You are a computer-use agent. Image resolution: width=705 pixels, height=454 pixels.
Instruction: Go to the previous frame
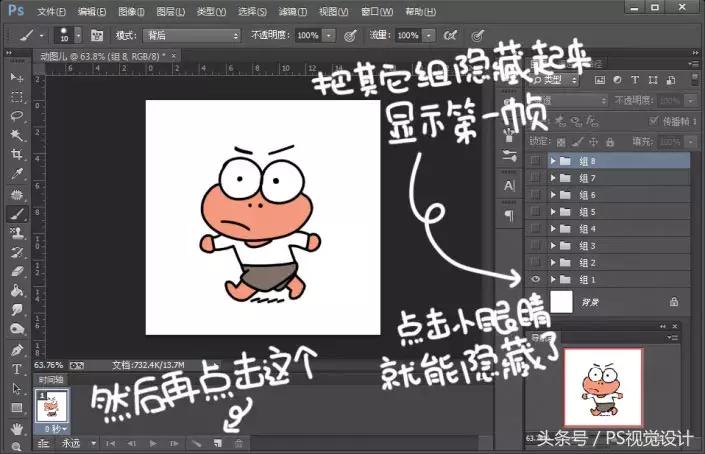point(132,444)
